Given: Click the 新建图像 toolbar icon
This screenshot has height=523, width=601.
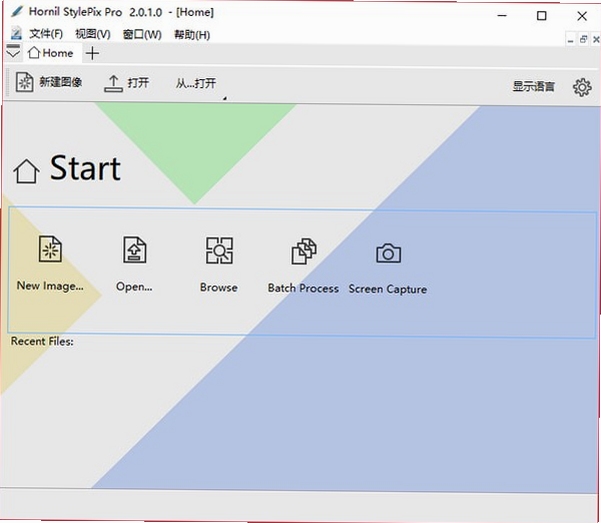Looking at the screenshot, I should (x=24, y=82).
